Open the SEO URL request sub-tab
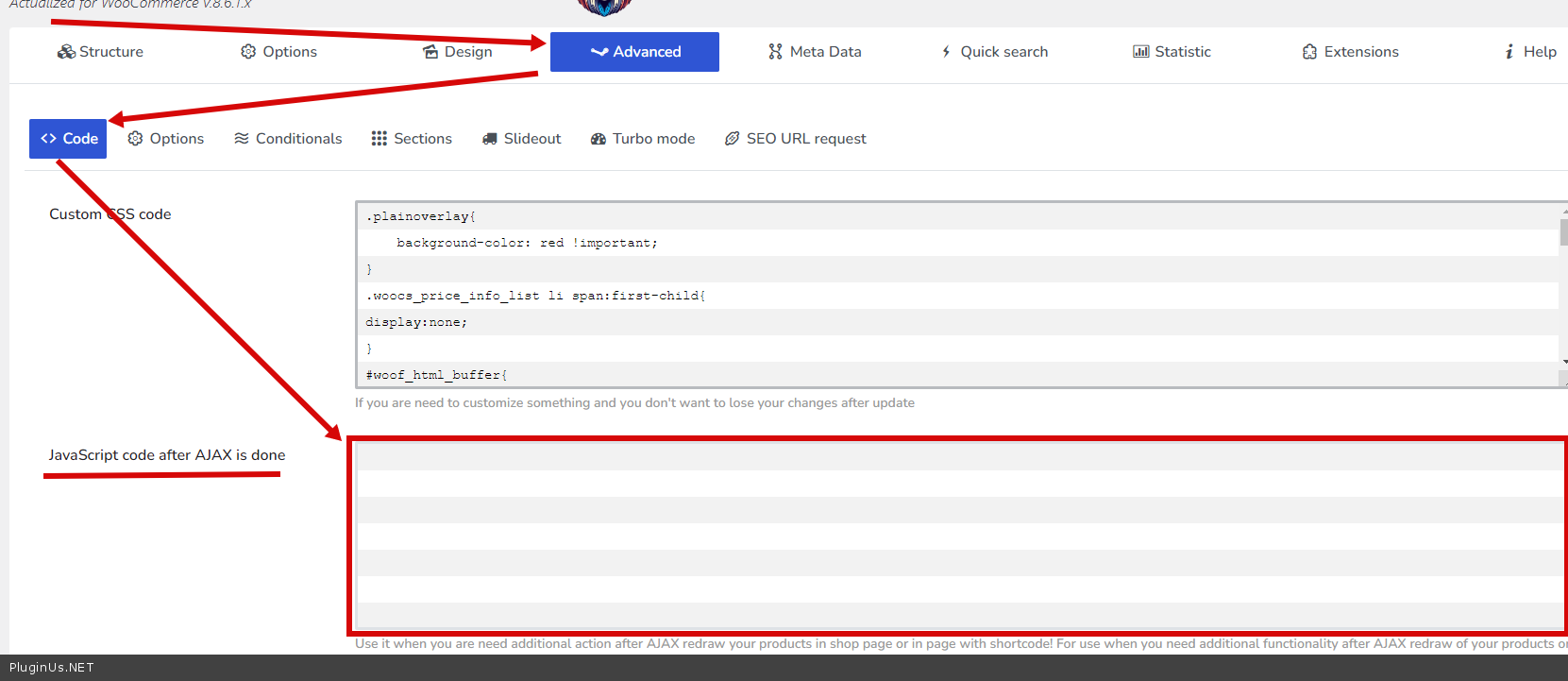The image size is (1568, 681). tap(796, 139)
